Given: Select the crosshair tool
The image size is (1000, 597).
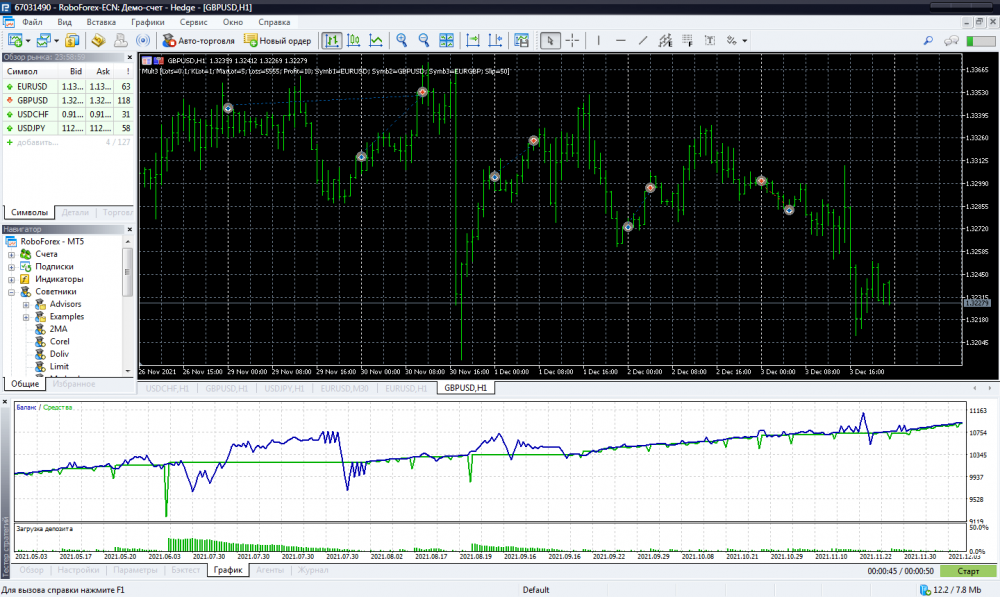Looking at the screenshot, I should (572, 41).
